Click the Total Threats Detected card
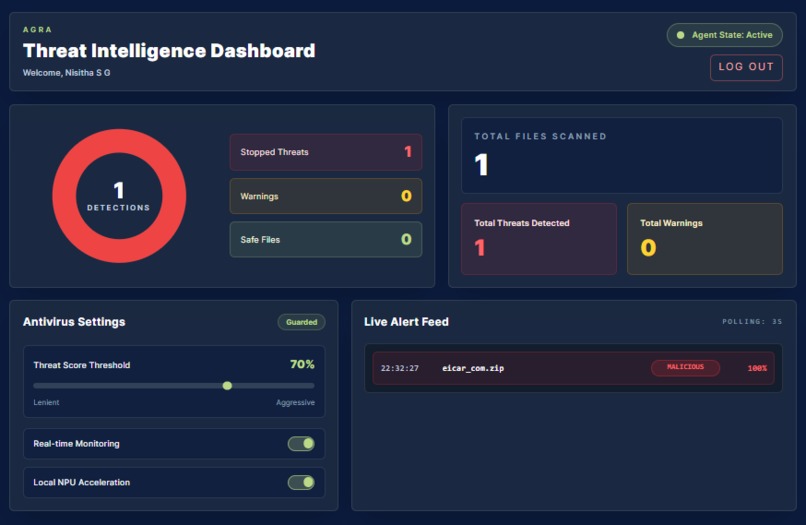This screenshot has width=806, height=525. click(x=539, y=239)
